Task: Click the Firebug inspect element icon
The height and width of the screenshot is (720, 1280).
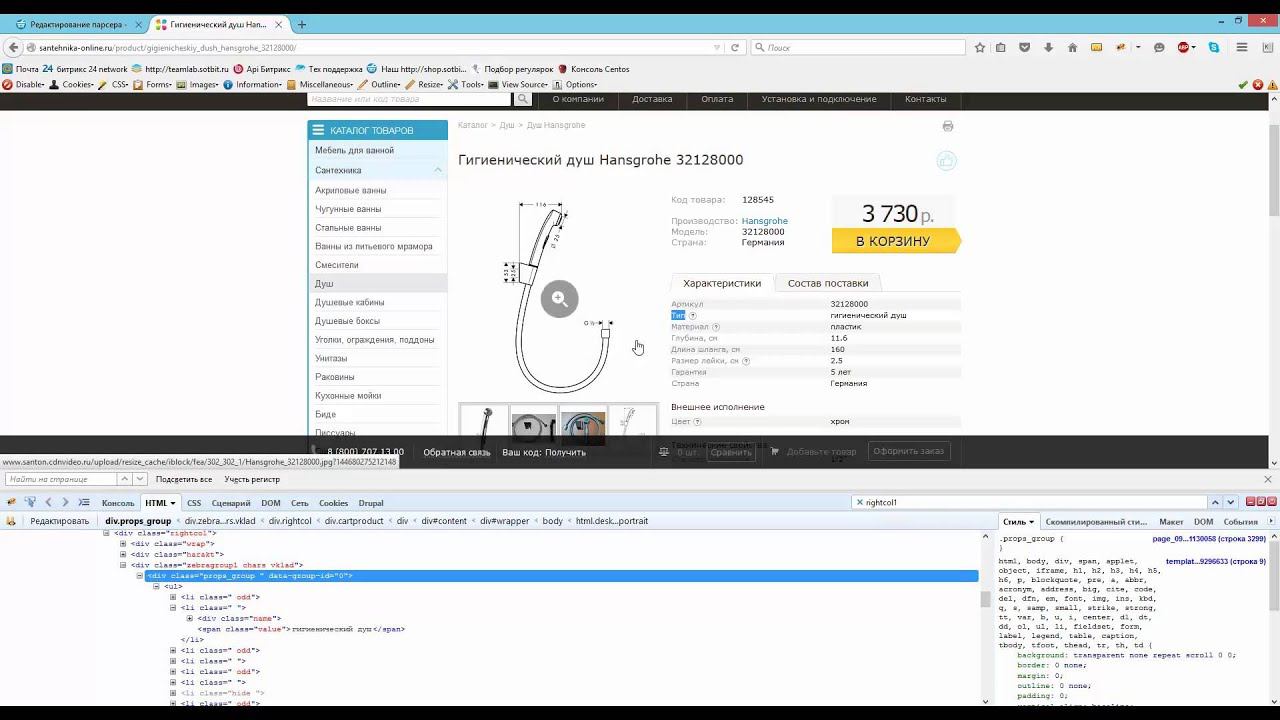Action: click(30, 502)
